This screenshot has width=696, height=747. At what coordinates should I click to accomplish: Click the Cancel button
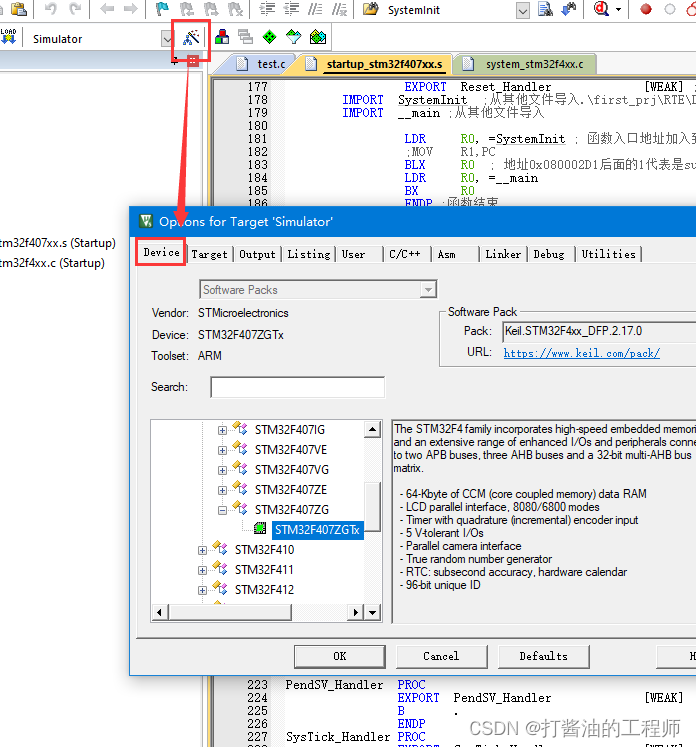441,656
